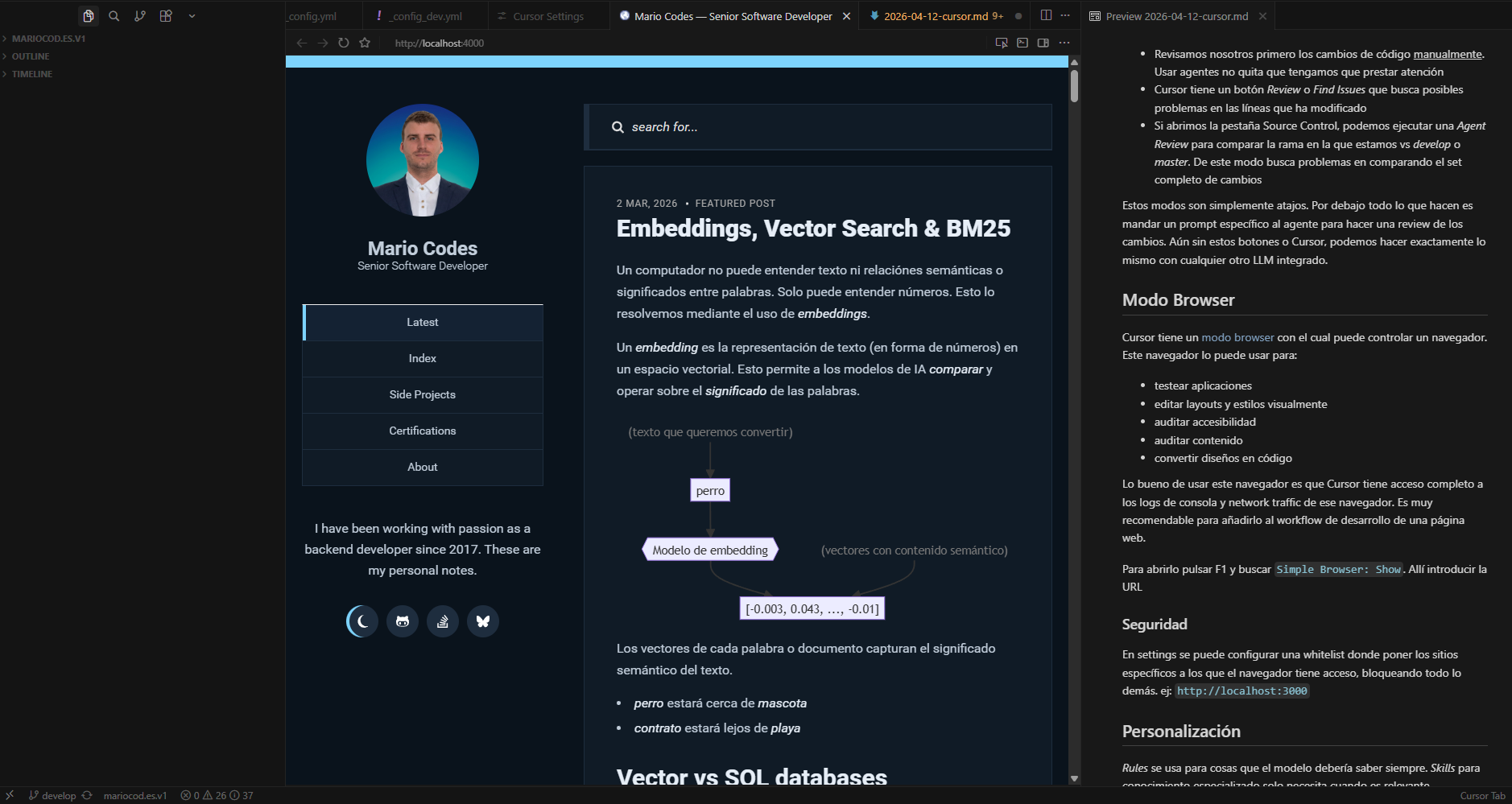Select the Mario Codes browser tab
This screenshot has width=1512, height=804.
click(733, 16)
